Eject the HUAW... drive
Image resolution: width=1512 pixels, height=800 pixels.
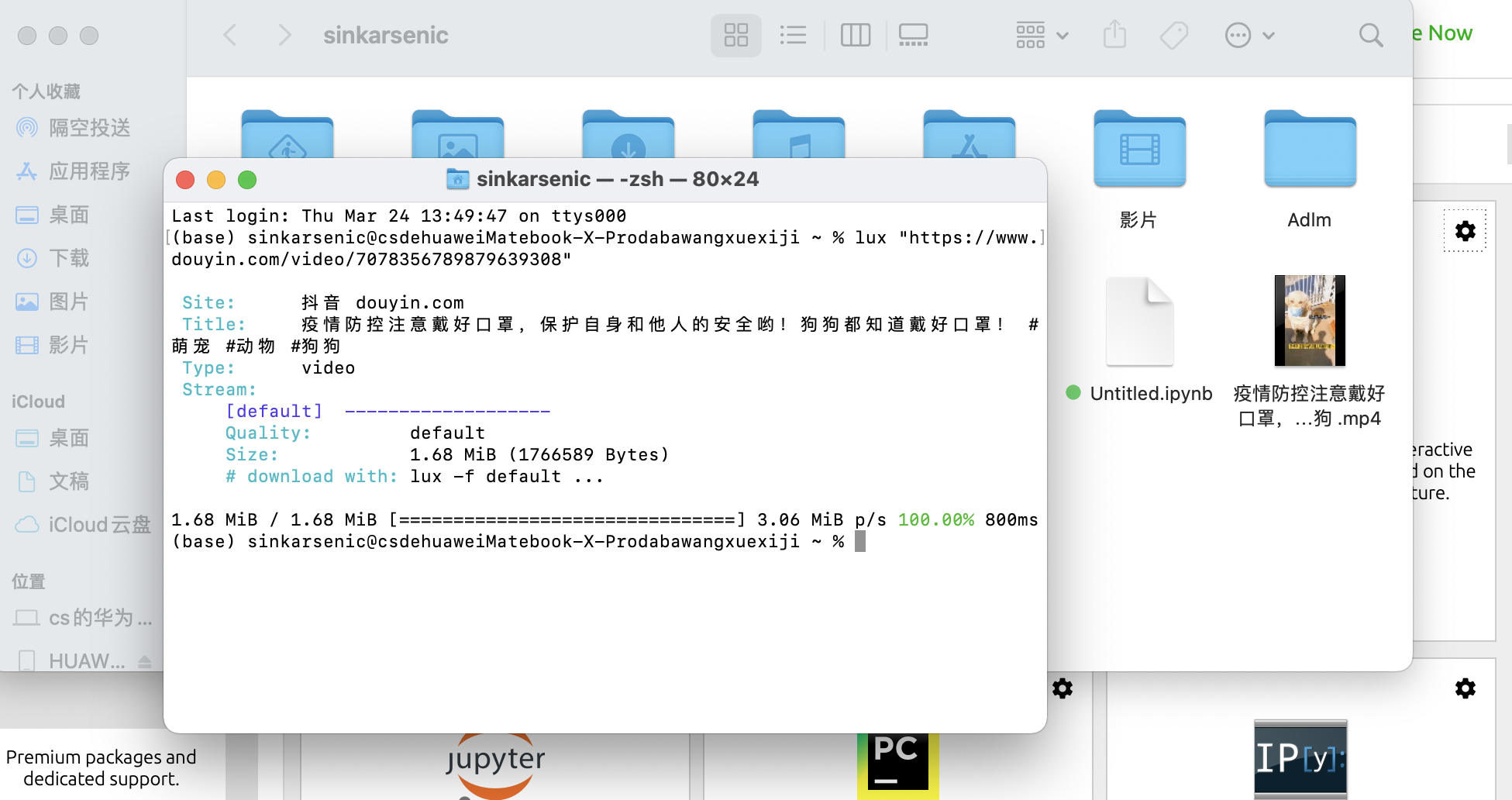[144, 661]
